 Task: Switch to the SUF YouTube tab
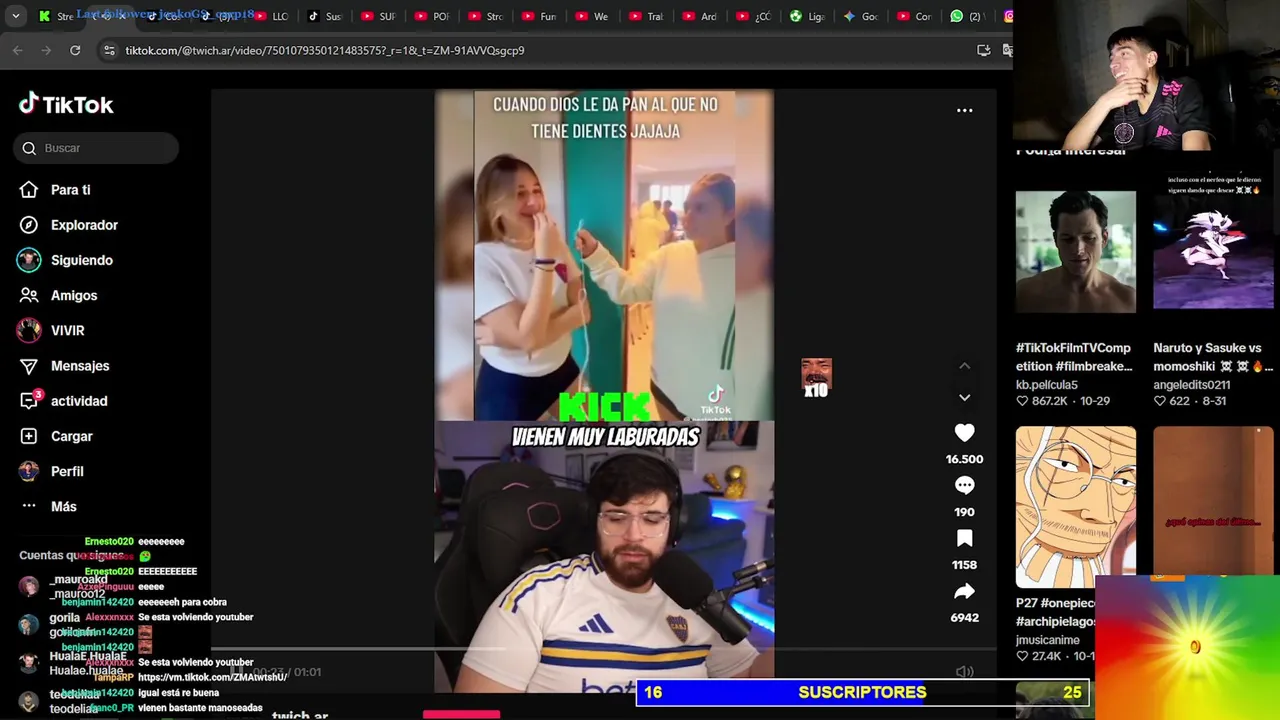(379, 16)
